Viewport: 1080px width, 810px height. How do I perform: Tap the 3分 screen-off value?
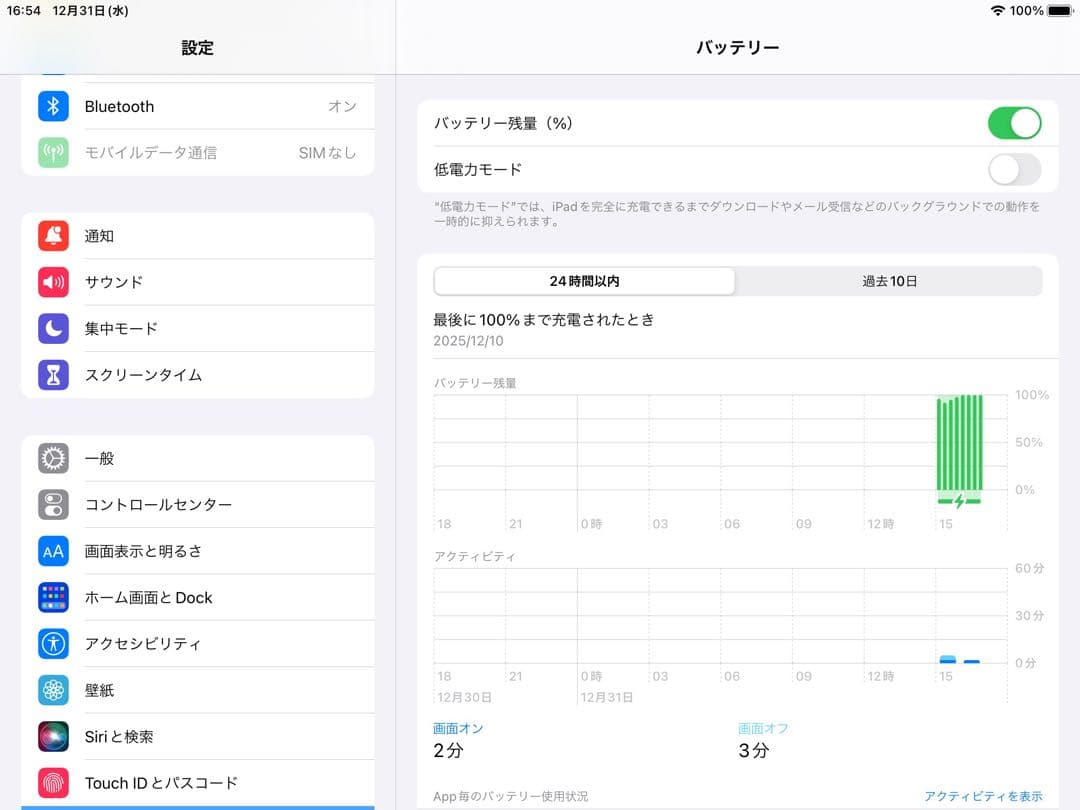753,751
